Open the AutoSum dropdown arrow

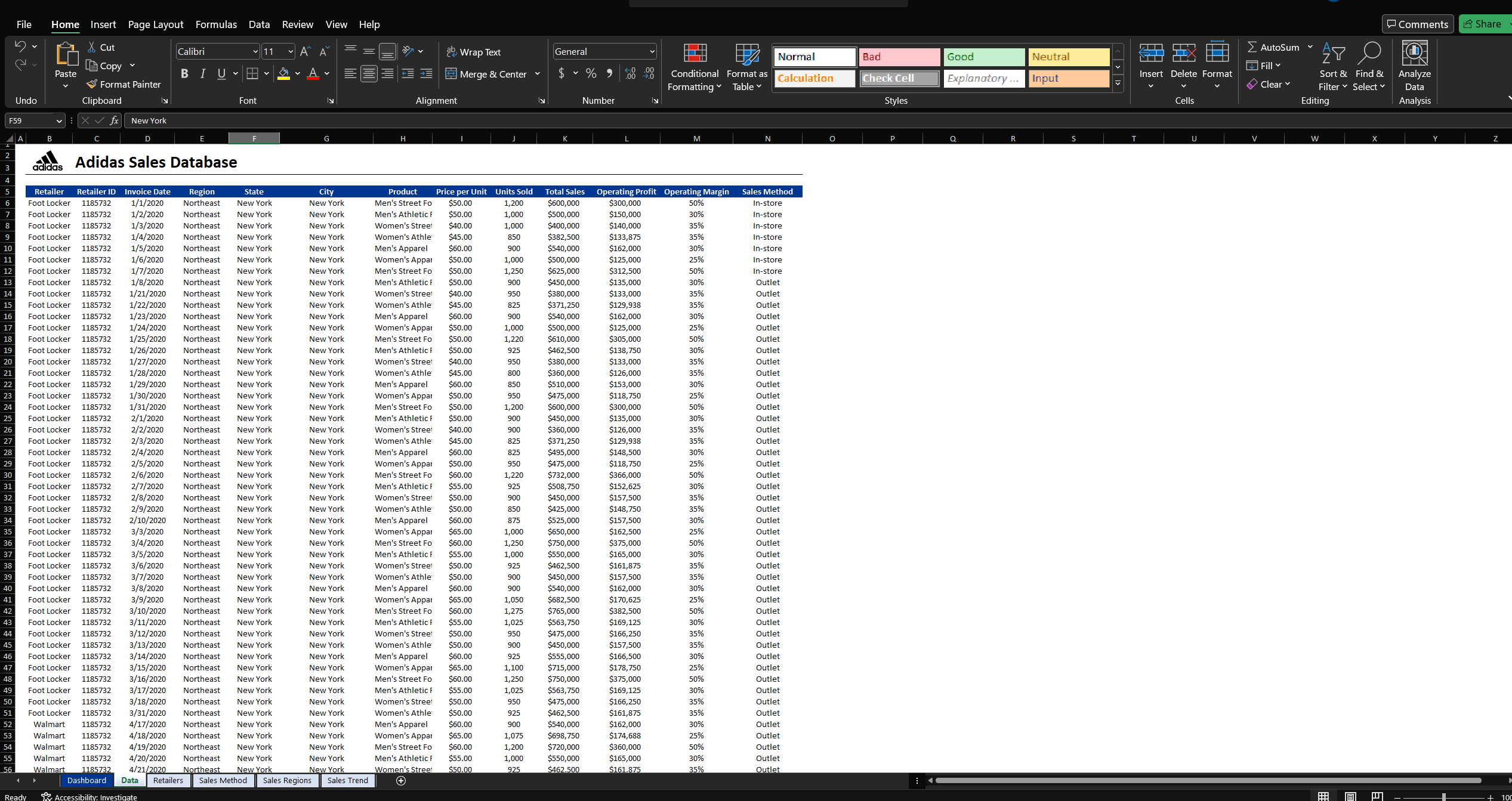pos(1310,47)
